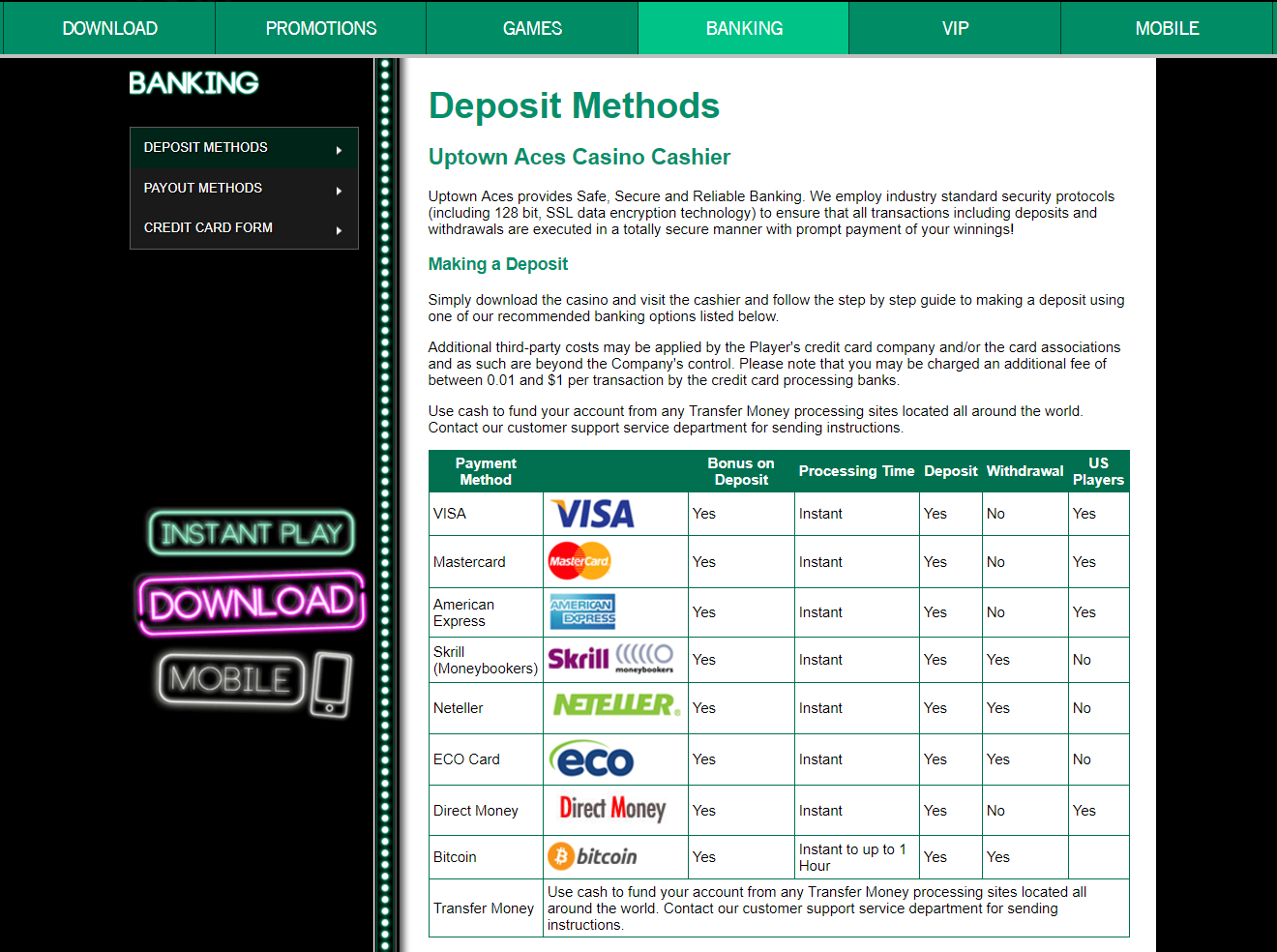Click the Neteller name cell

pos(486,708)
